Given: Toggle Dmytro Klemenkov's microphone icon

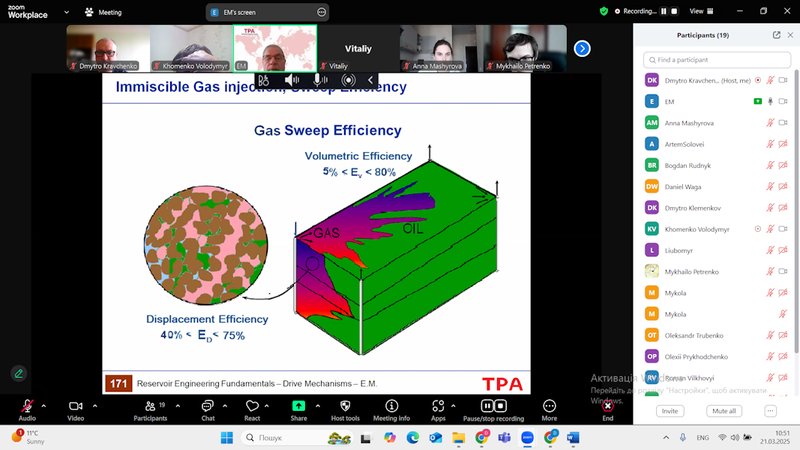Looking at the screenshot, I should [770, 208].
